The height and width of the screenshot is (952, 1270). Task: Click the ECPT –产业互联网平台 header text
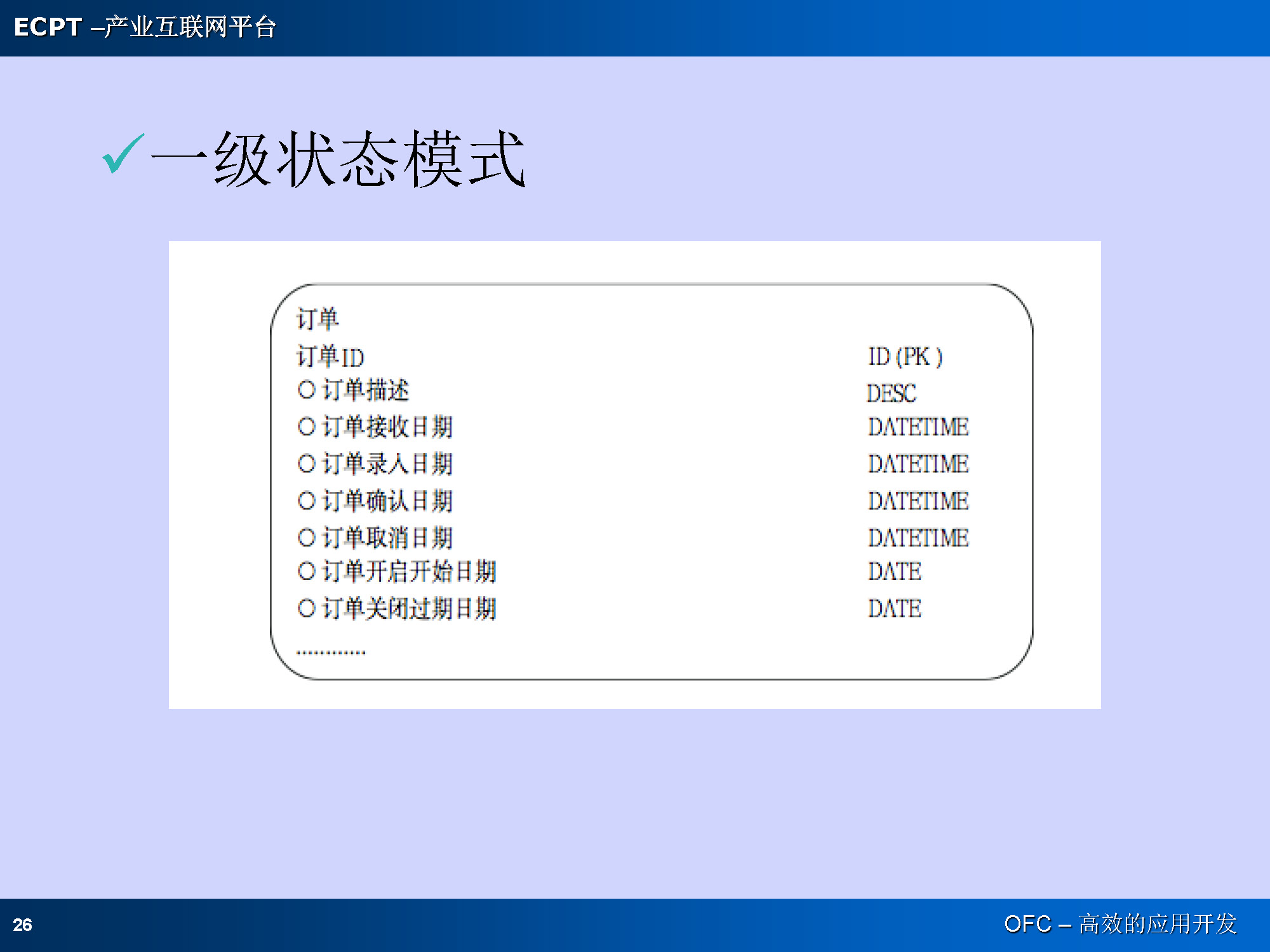(x=145, y=27)
